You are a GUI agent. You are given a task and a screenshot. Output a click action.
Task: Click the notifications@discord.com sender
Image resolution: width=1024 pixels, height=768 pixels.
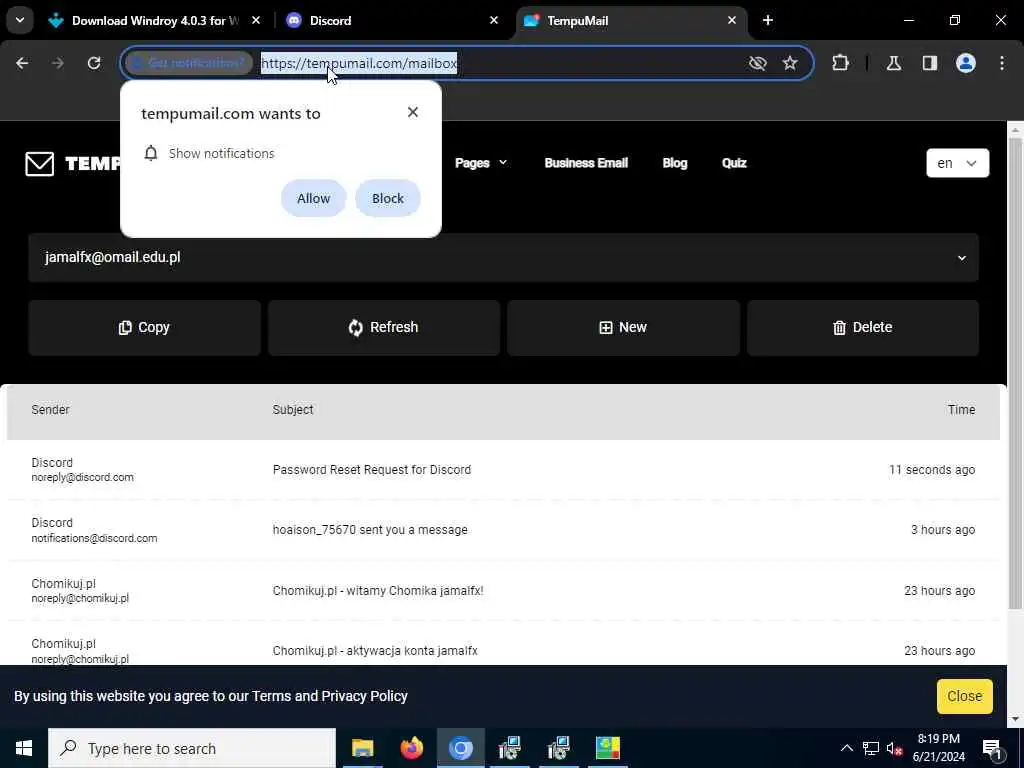coord(94,538)
